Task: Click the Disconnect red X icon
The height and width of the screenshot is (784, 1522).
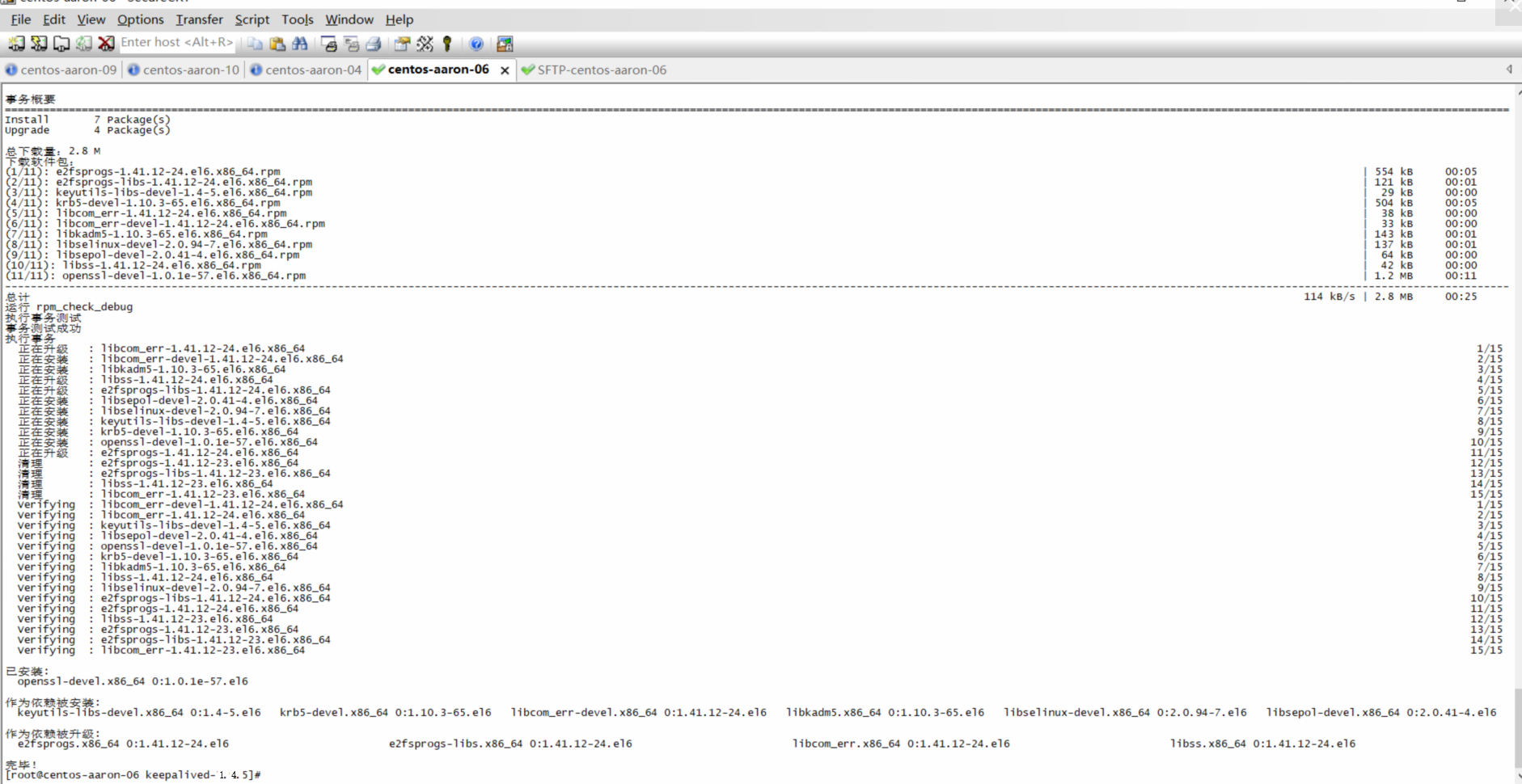Action: point(106,44)
